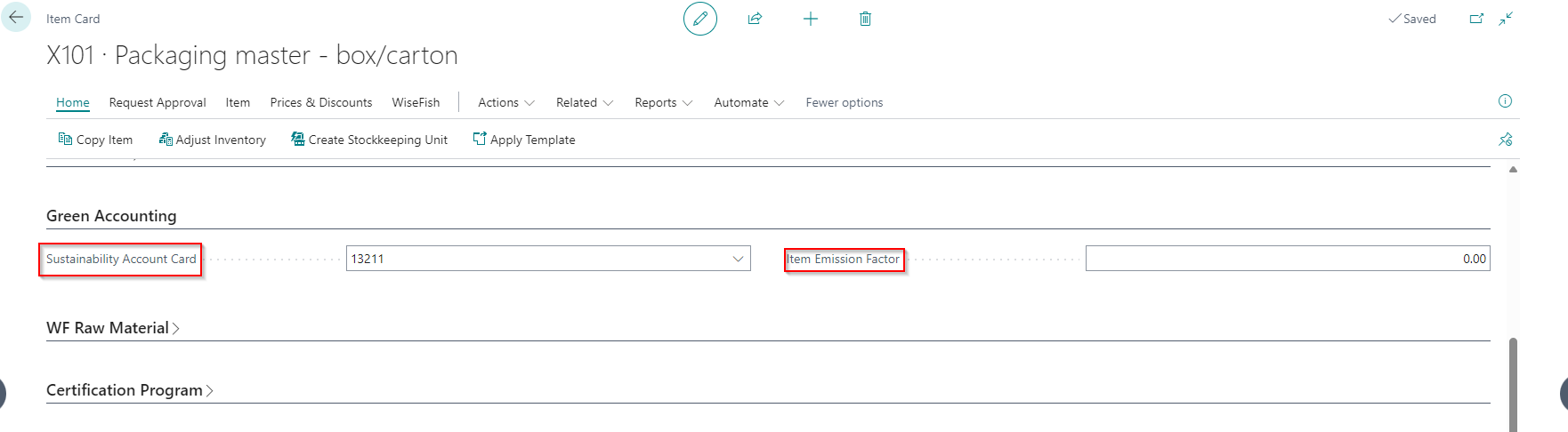Switch to the Prices & Discounts tab
The height and width of the screenshot is (432, 1568).
click(321, 103)
